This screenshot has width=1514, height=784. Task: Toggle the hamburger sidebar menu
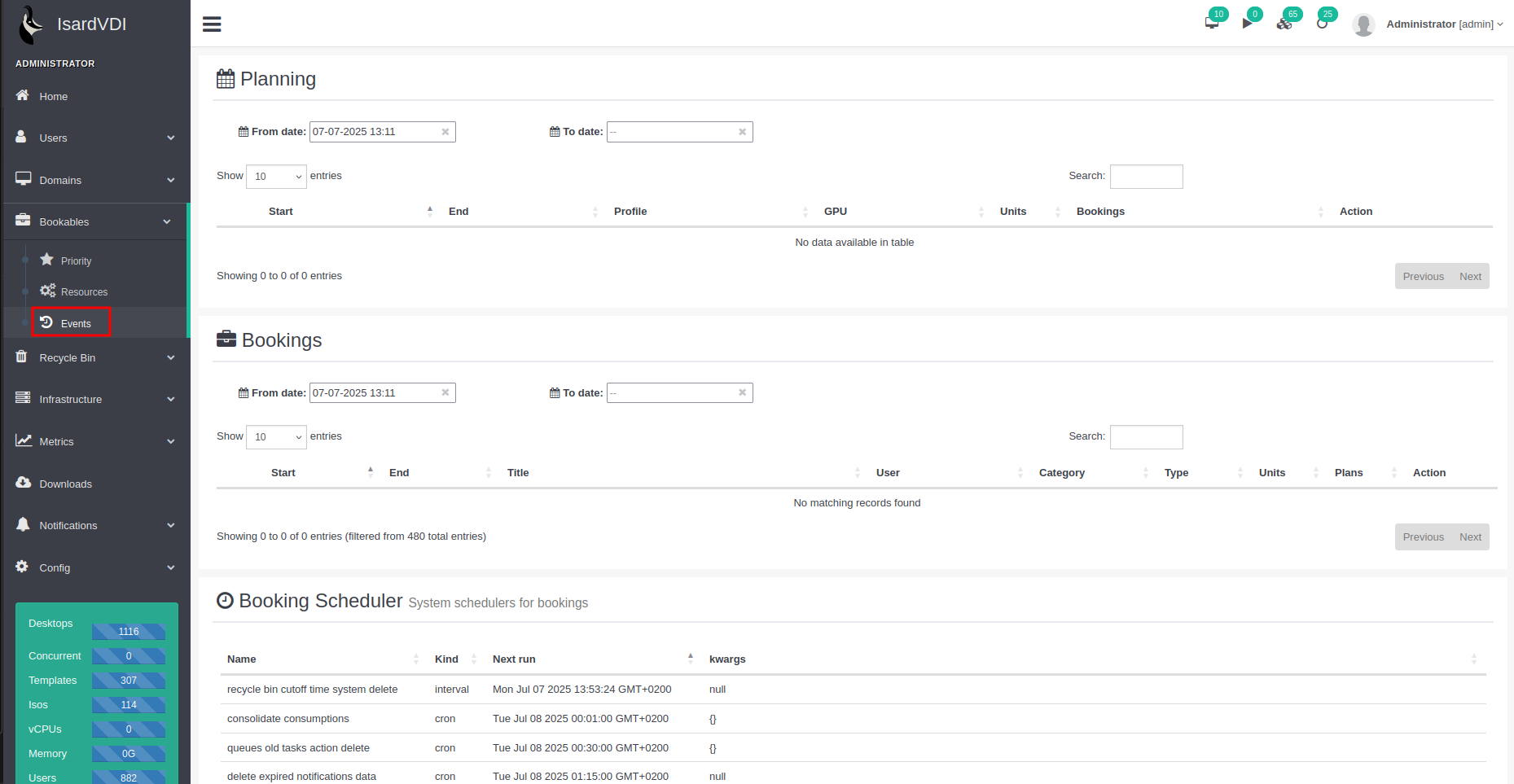212,24
